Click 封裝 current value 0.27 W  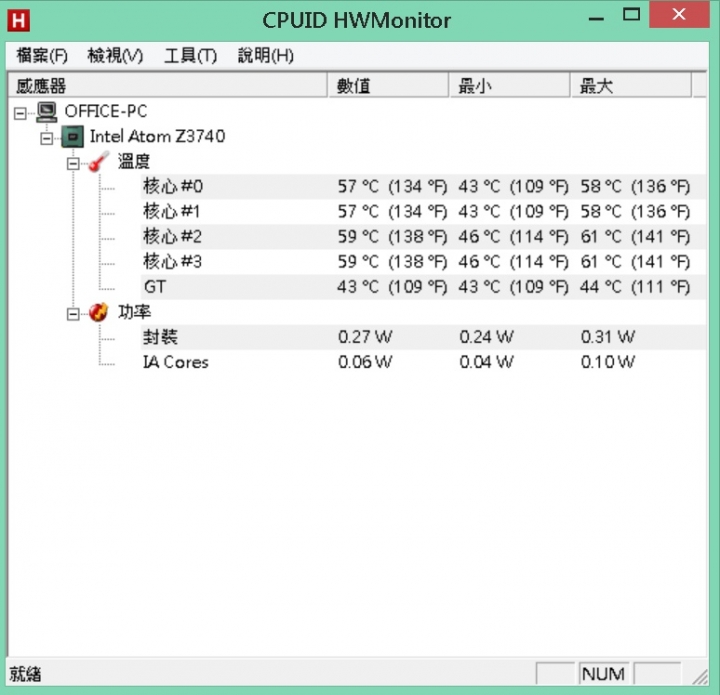[x=365, y=337]
